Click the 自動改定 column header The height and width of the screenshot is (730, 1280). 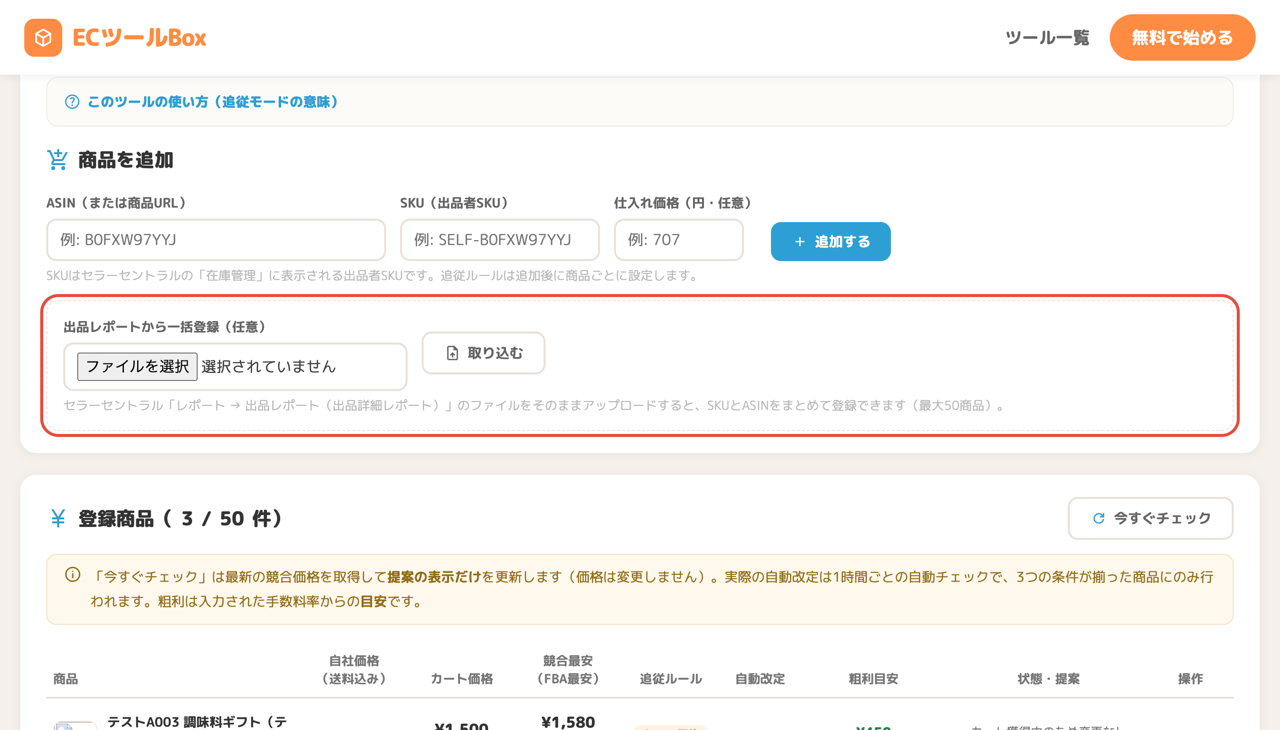pyautogui.click(x=760, y=679)
